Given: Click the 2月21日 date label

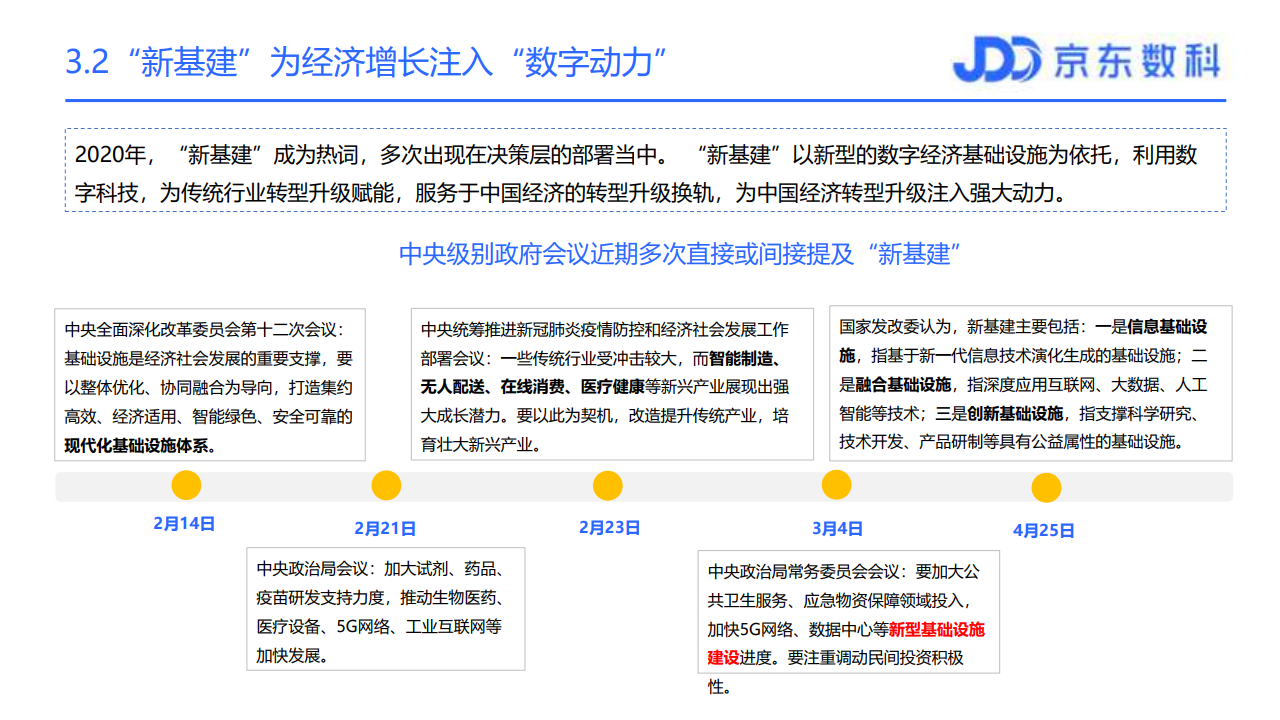Looking at the screenshot, I should click(x=385, y=528).
